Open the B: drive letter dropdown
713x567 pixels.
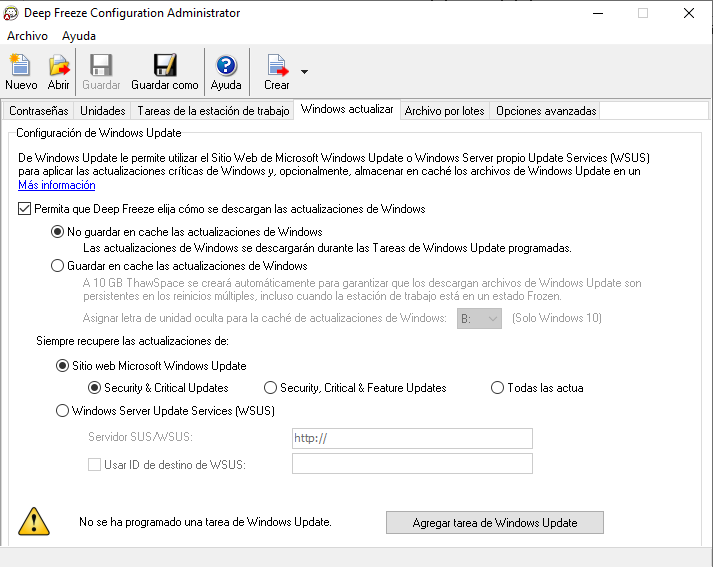(479, 318)
